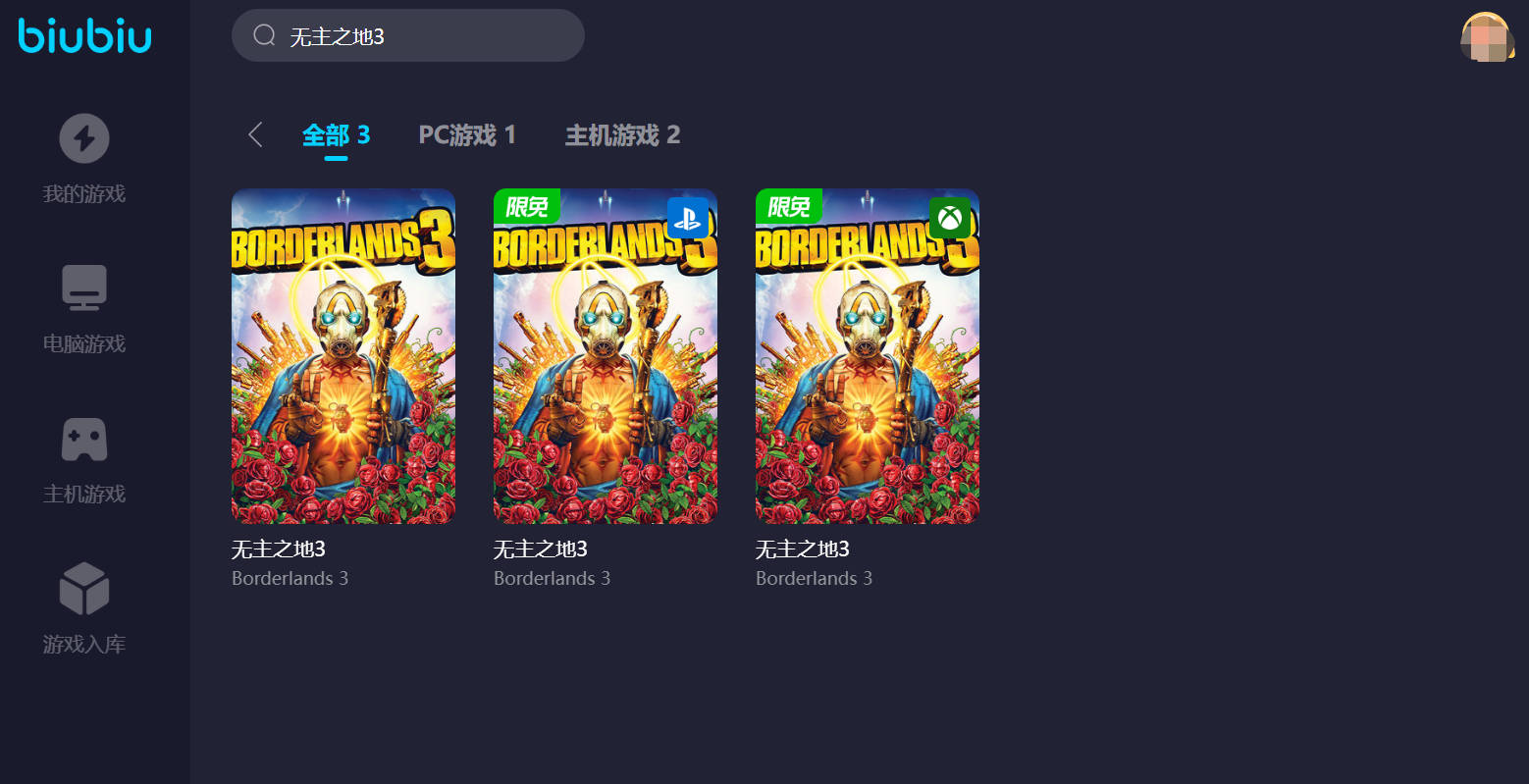Click the search magnifier icon
Viewport: 1529px width, 784px height.
264,35
